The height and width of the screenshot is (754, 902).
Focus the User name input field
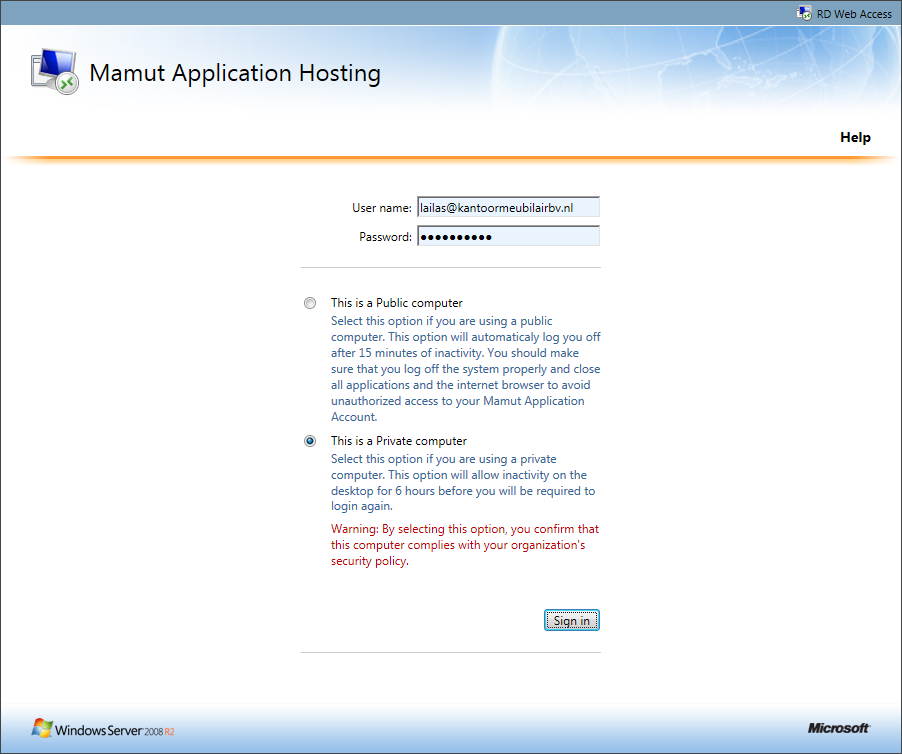click(x=508, y=208)
